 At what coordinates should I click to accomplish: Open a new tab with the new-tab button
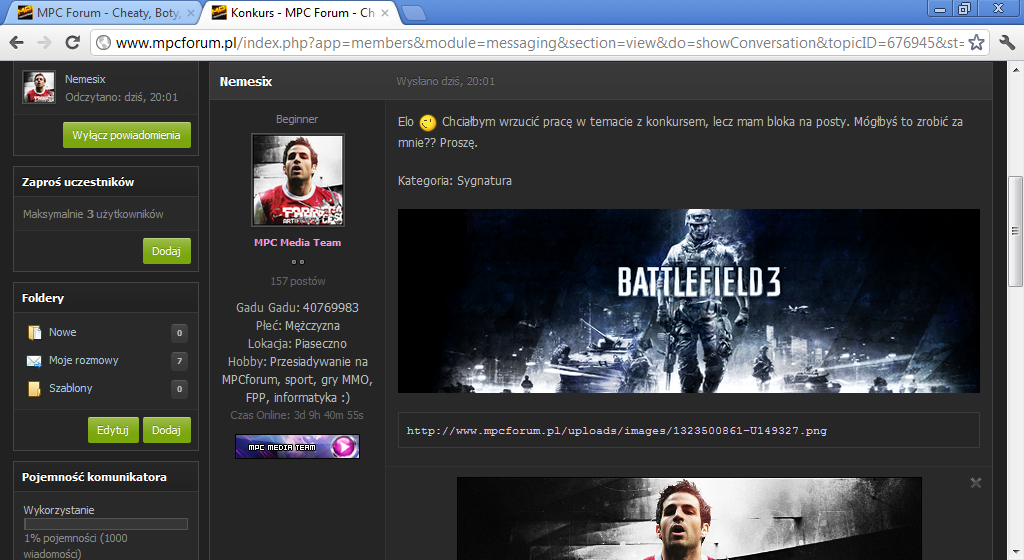[413, 12]
